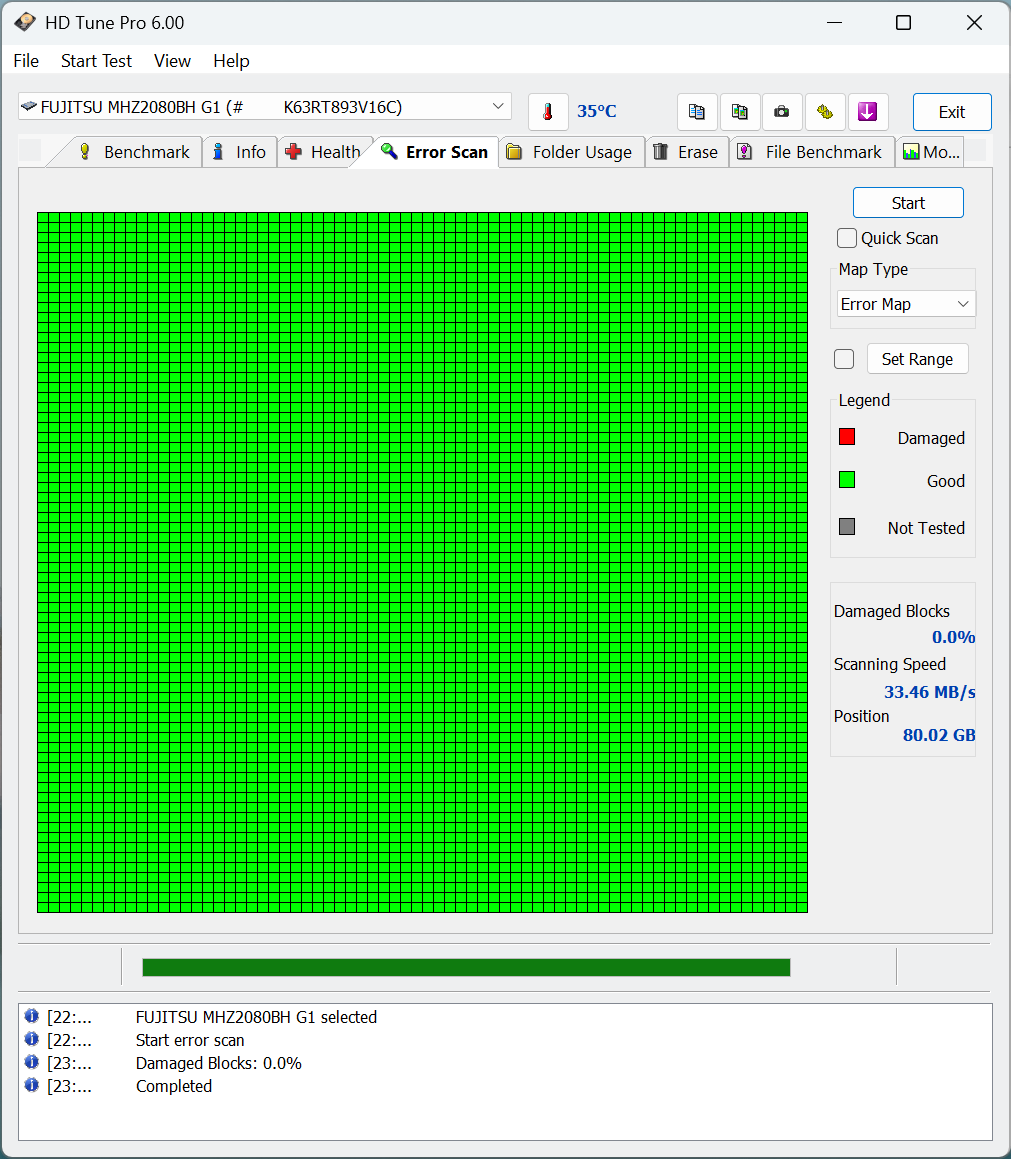Open the File menu

coord(27,61)
